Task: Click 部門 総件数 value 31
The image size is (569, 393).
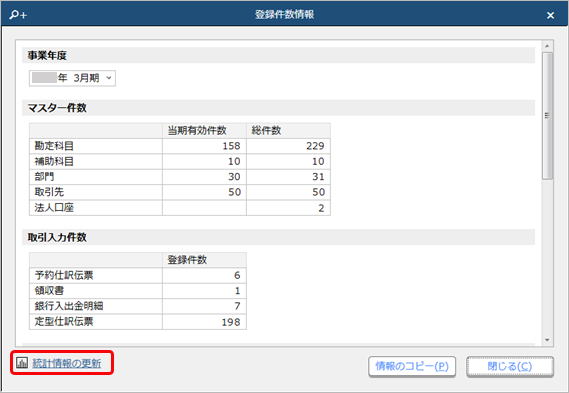Action: pyautogui.click(x=318, y=177)
